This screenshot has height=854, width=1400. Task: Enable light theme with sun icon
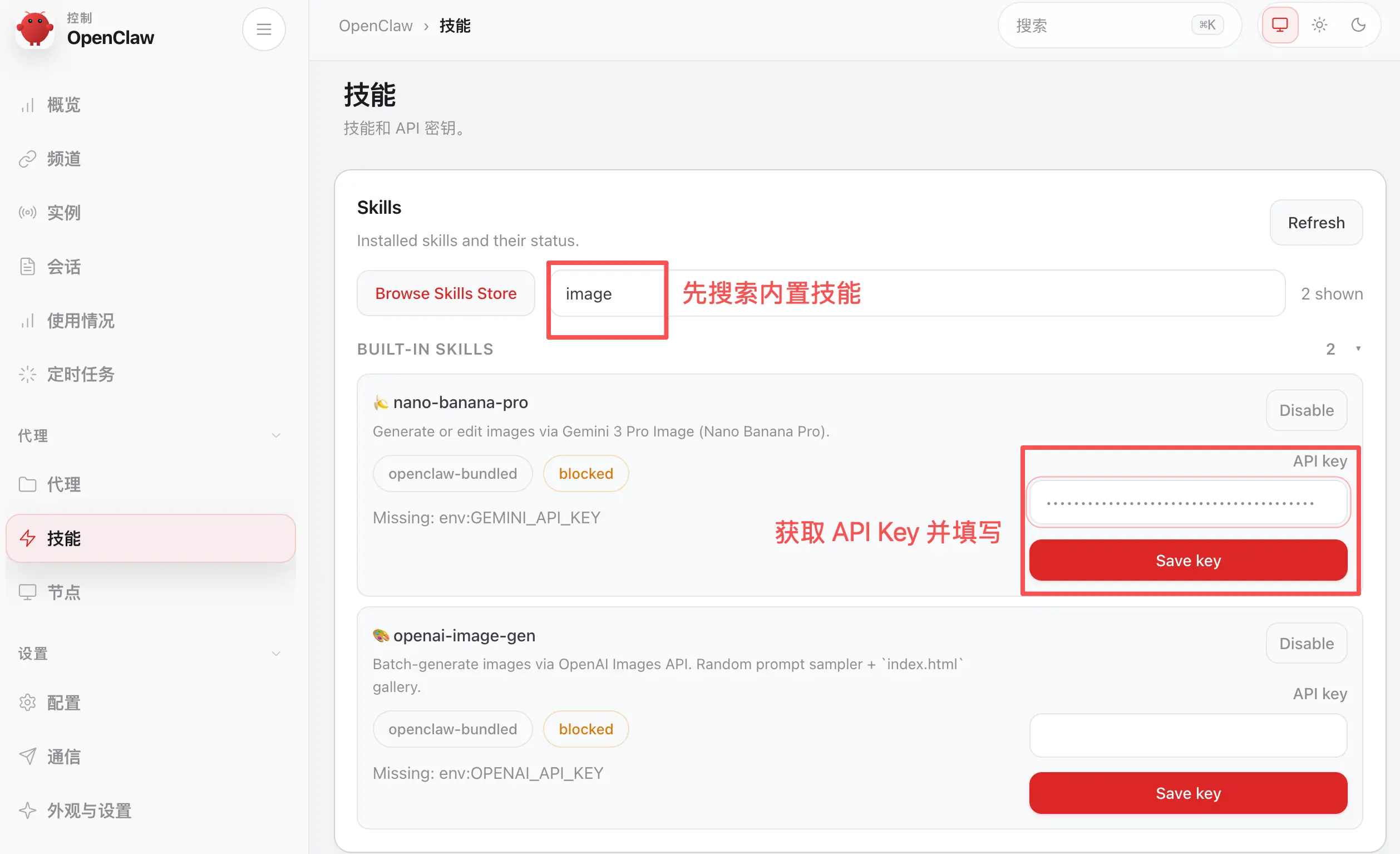(1319, 25)
